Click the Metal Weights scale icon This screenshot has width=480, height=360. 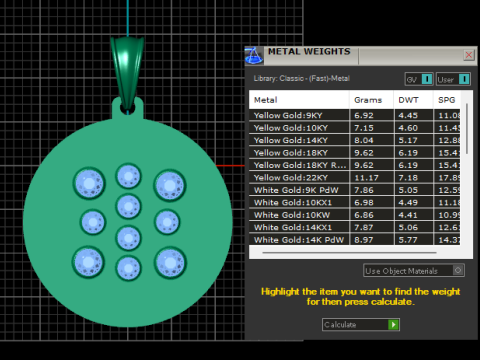pos(254,56)
